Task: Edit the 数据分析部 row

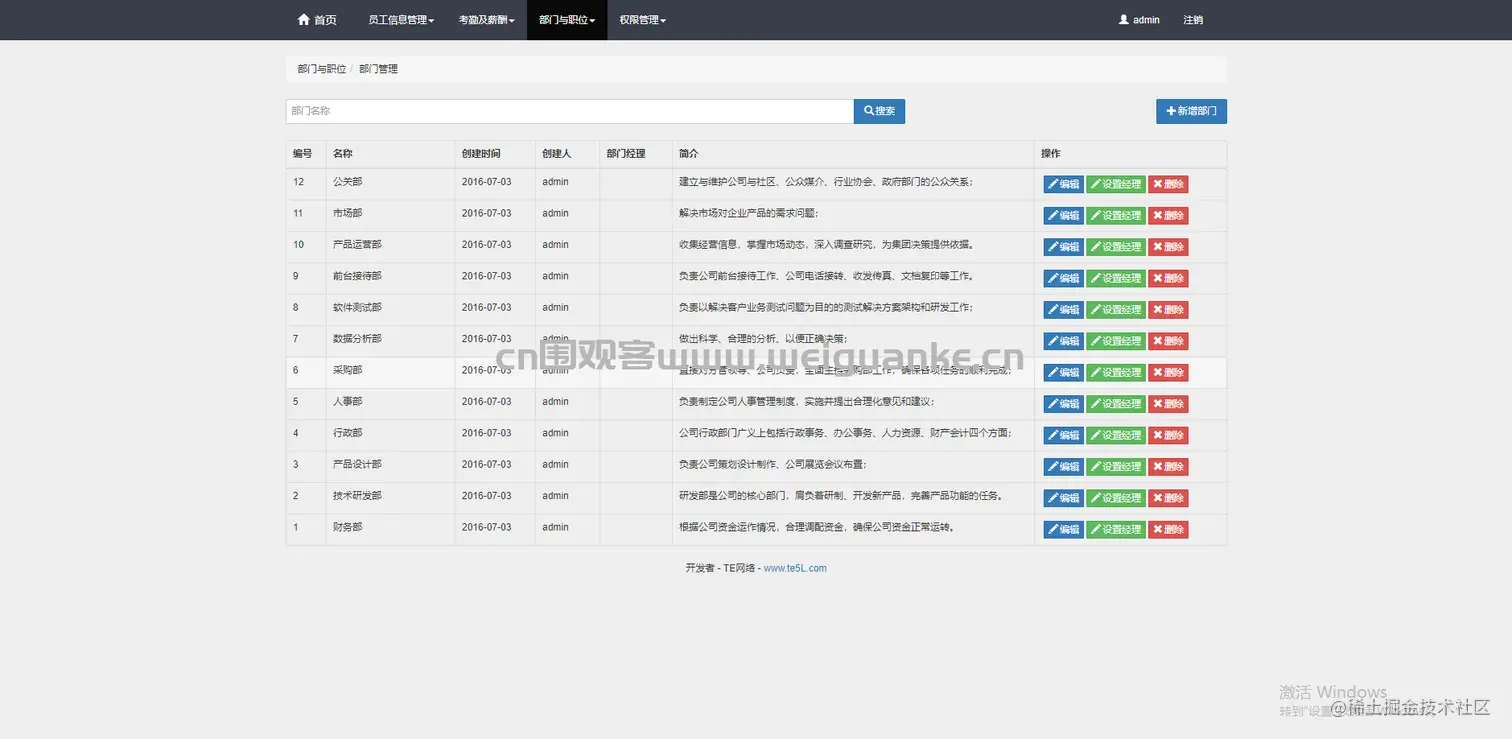Action: click(x=1064, y=341)
